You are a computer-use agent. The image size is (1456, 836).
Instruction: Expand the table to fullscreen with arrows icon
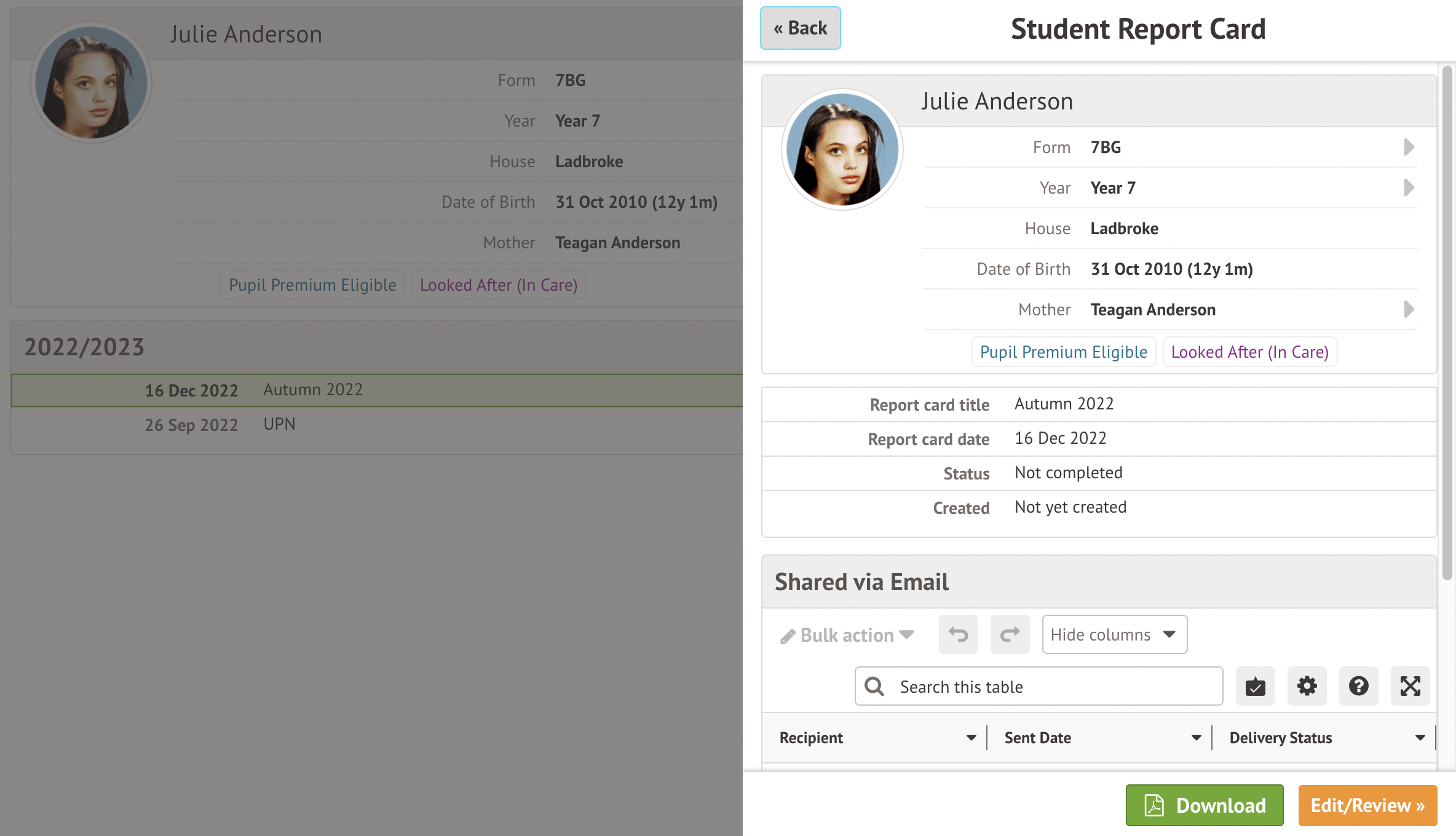1410,686
